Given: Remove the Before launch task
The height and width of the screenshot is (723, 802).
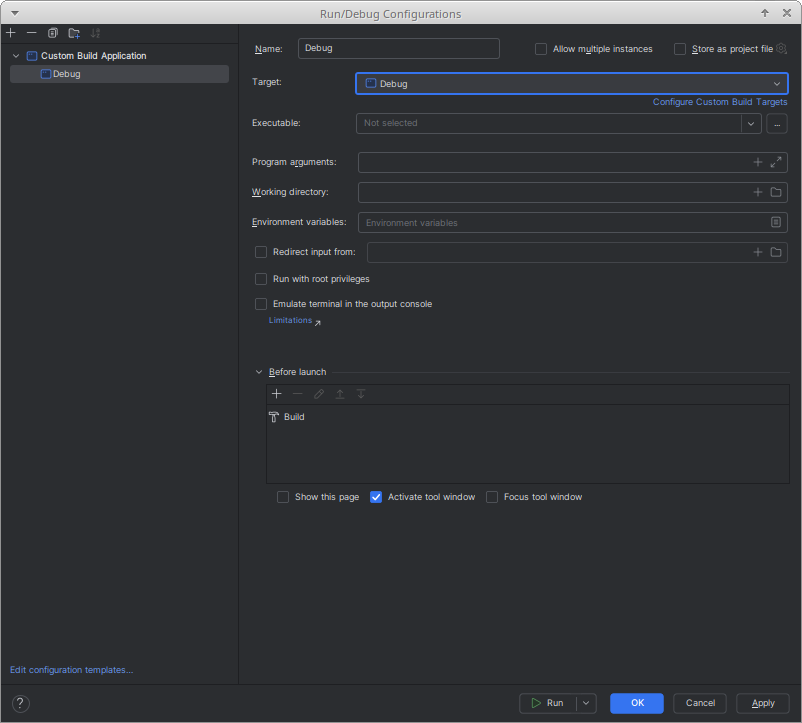Looking at the screenshot, I should pos(298,394).
